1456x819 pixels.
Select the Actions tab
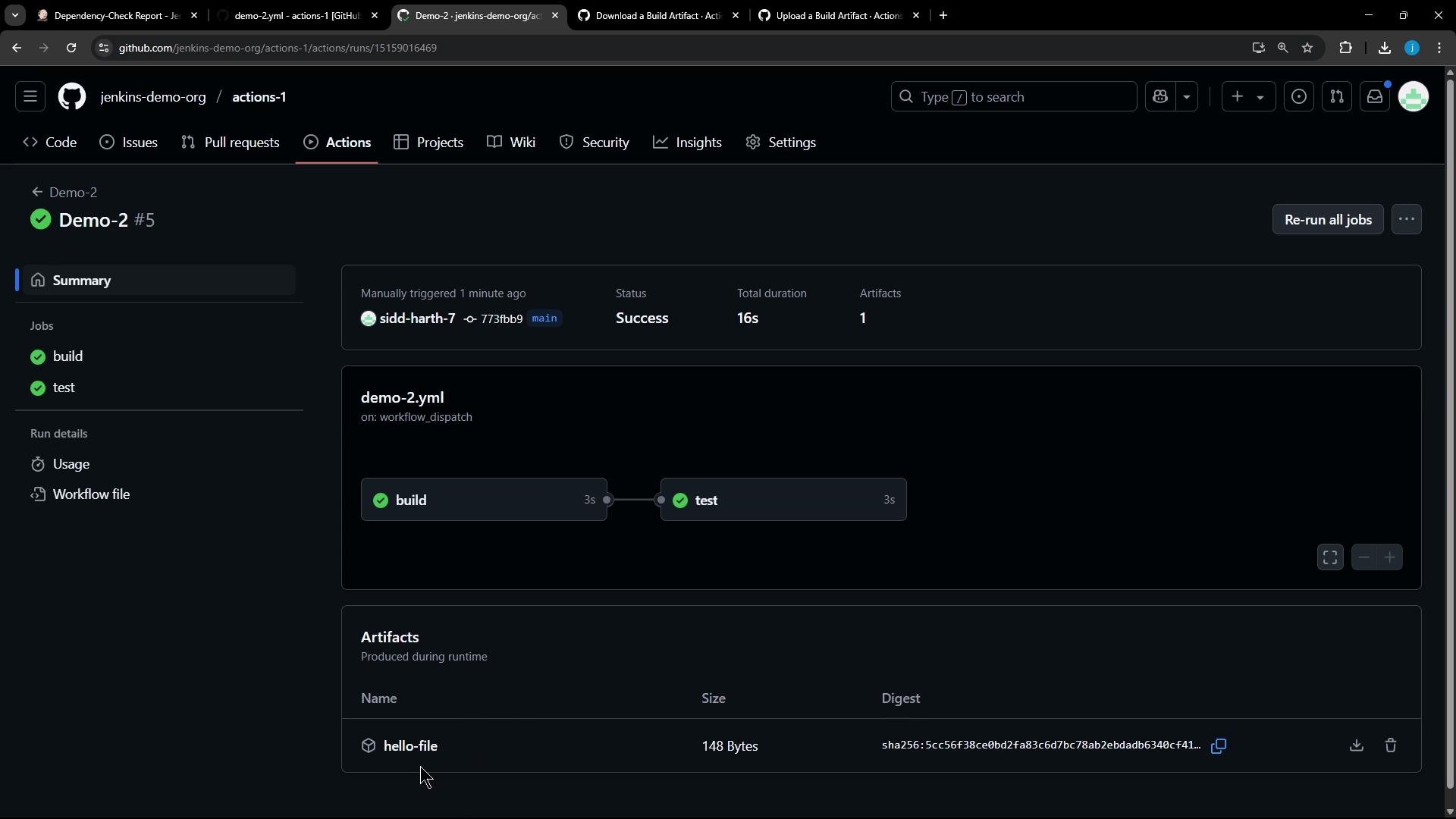(x=337, y=143)
